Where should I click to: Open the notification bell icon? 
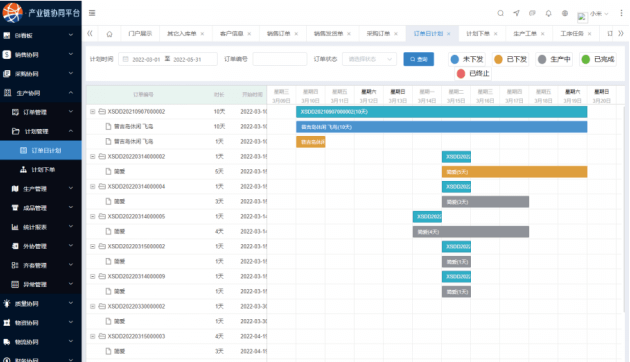[x=548, y=13]
